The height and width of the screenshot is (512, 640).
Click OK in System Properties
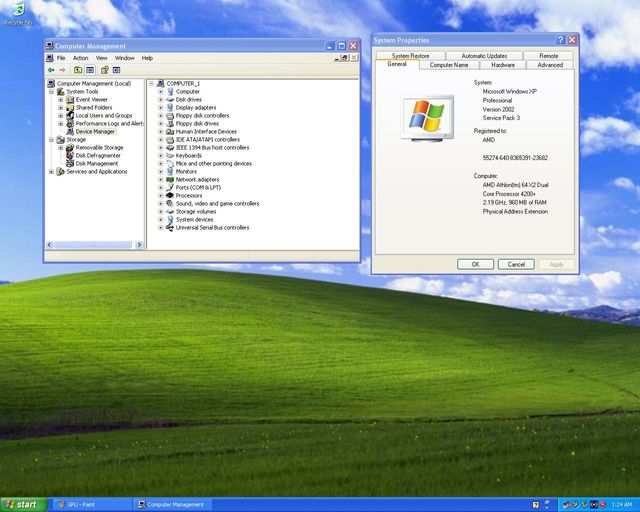(x=476, y=264)
